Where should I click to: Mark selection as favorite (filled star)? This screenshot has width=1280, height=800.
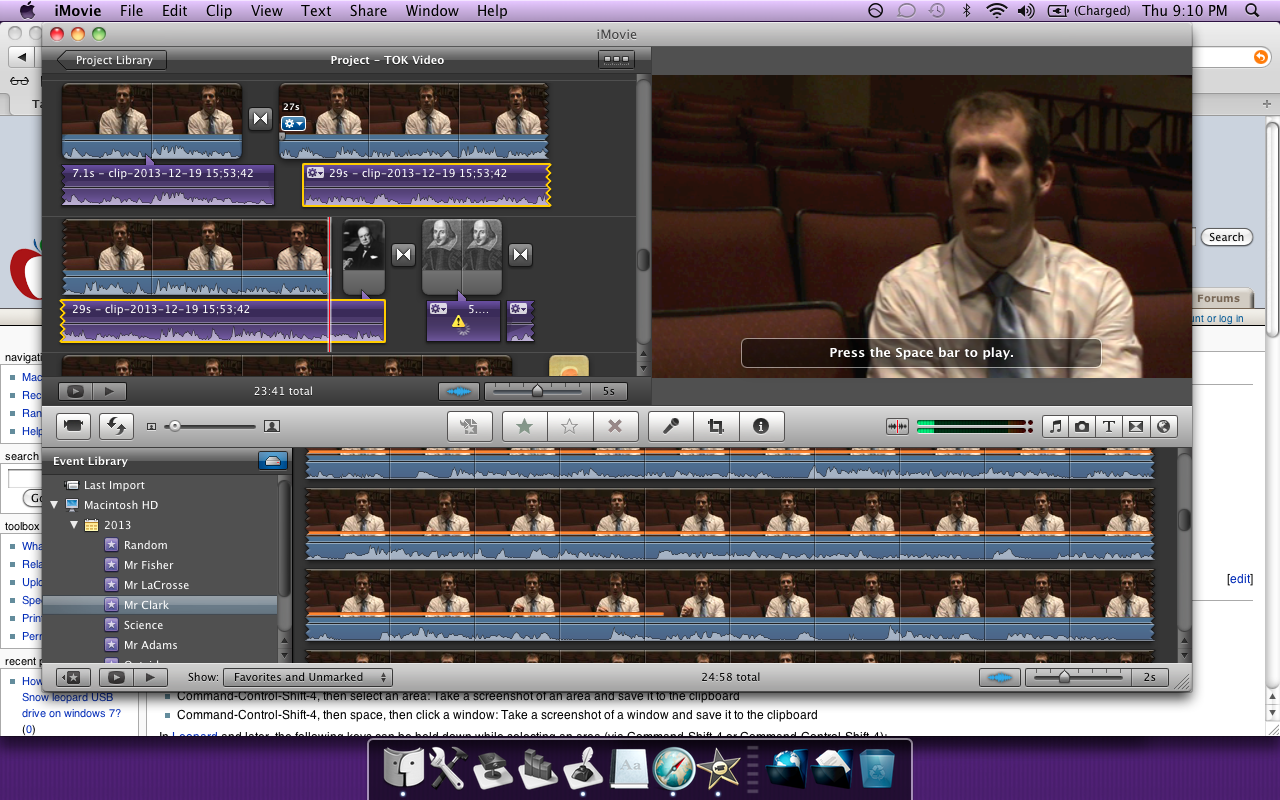pyautogui.click(x=524, y=426)
